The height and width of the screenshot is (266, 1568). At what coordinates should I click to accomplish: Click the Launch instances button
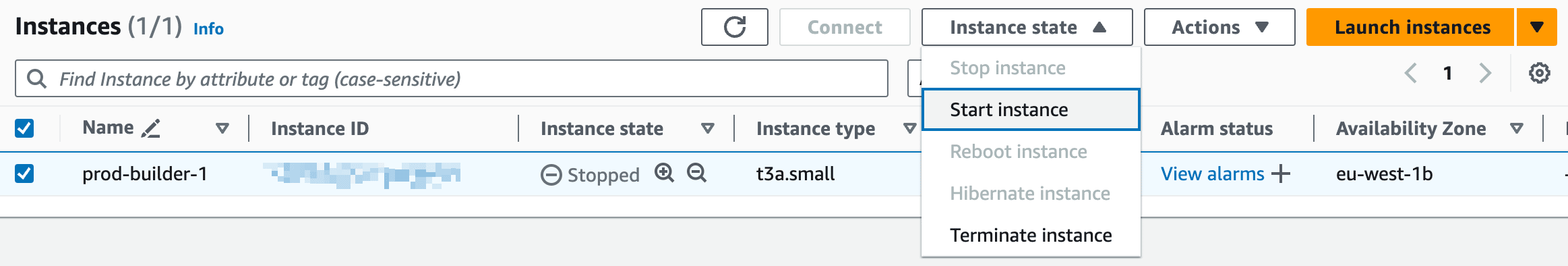(1411, 27)
